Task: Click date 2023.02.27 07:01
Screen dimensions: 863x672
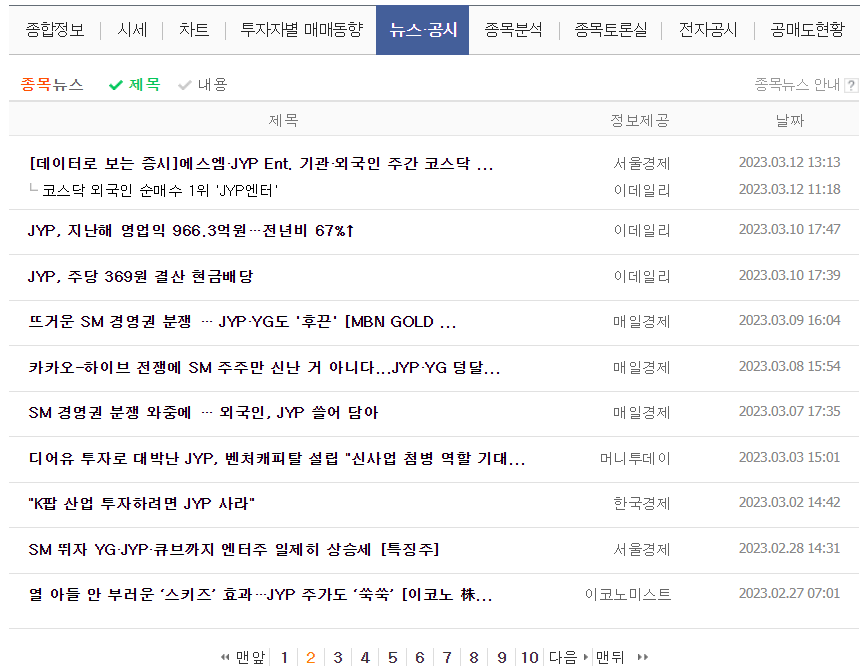Action: tap(789, 593)
